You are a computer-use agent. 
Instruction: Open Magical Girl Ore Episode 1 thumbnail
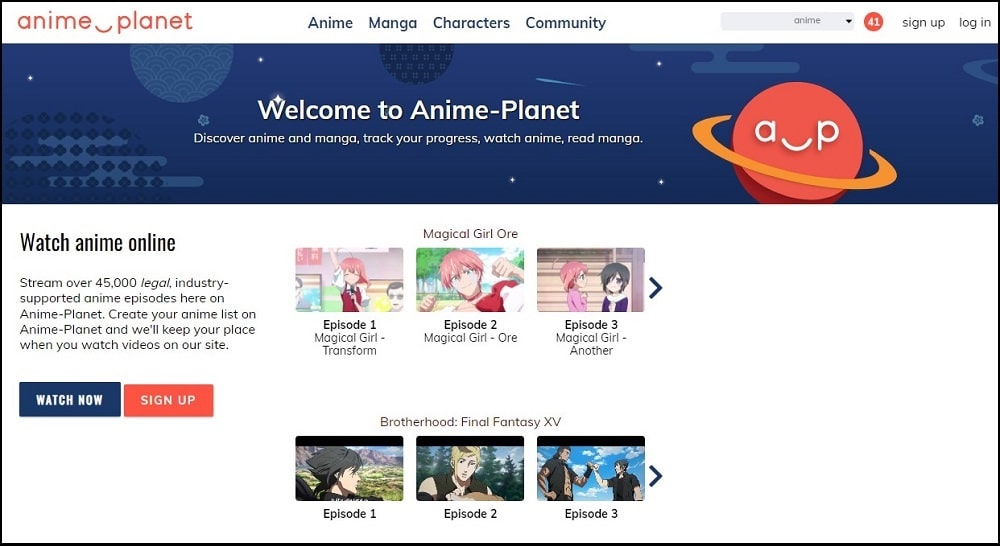(349, 279)
